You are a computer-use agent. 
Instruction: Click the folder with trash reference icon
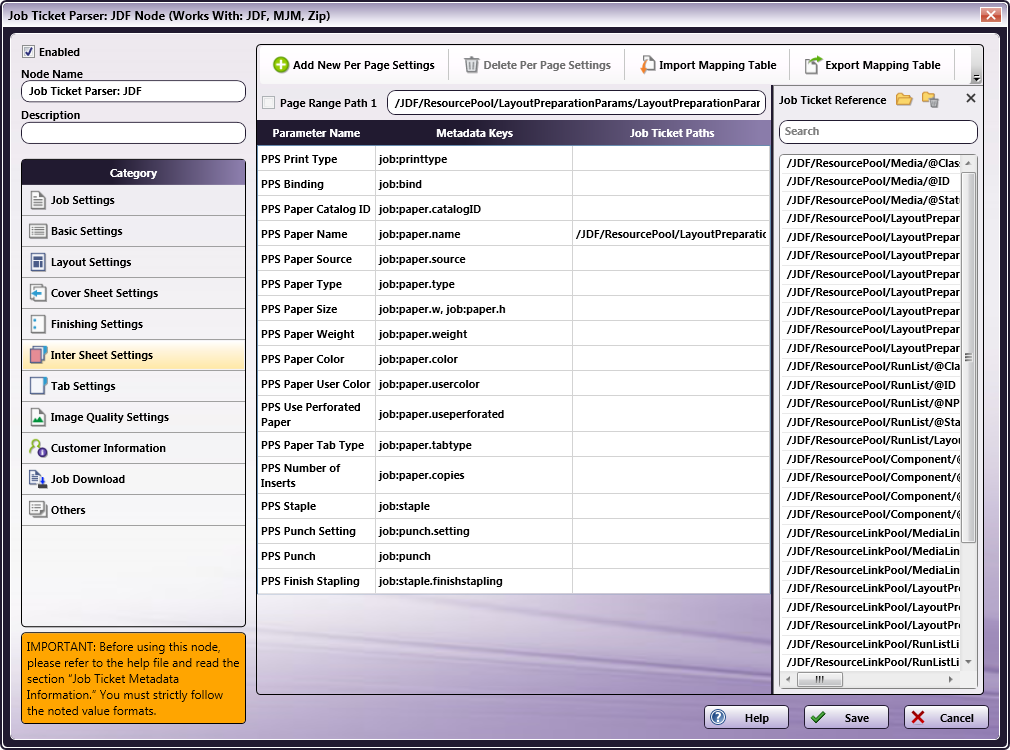pos(930,99)
